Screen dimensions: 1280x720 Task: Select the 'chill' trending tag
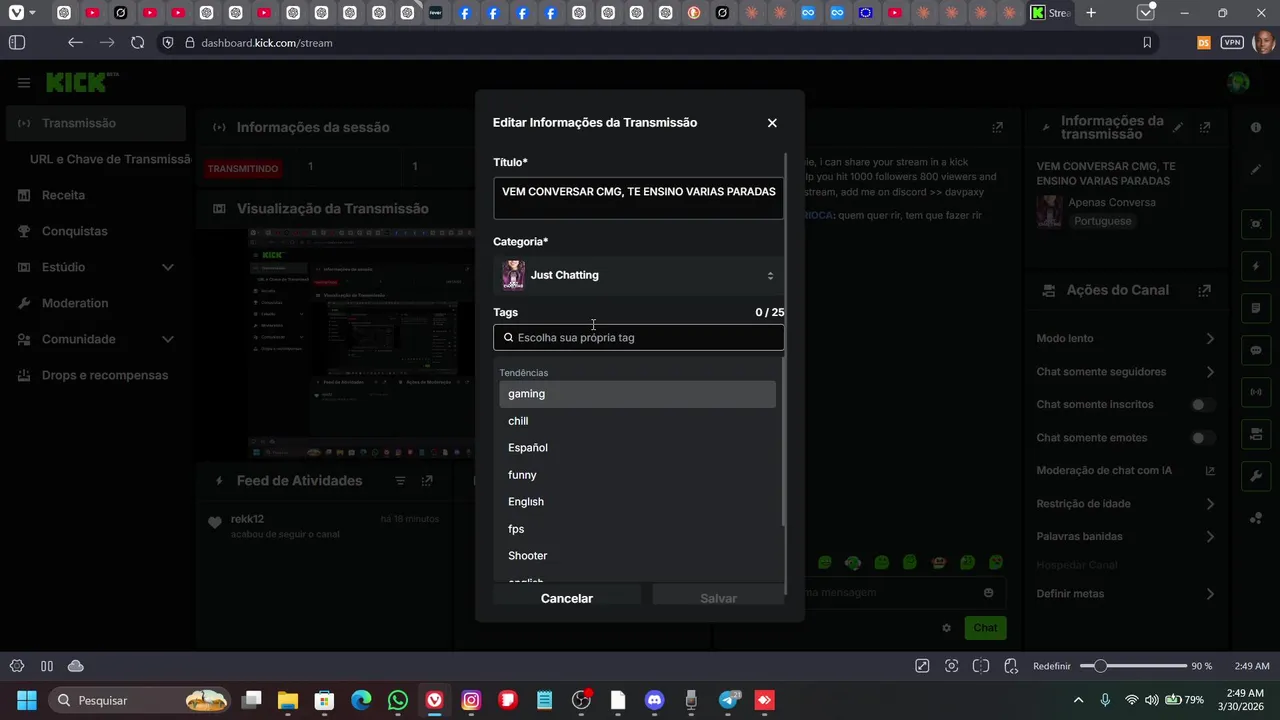click(637, 421)
